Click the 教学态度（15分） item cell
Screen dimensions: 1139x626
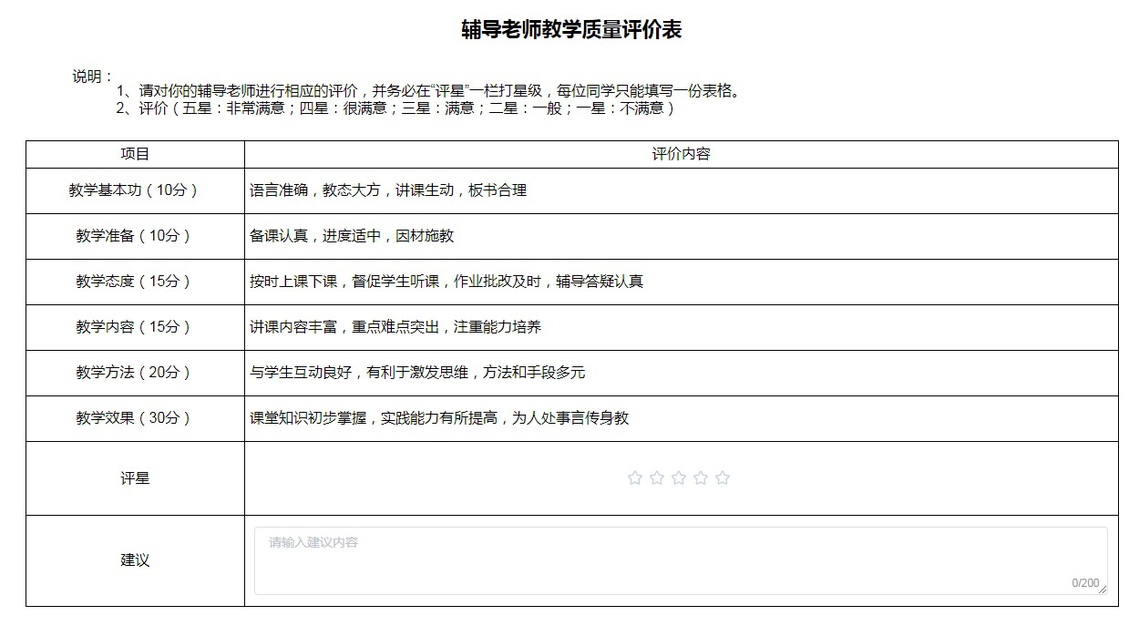(135, 281)
